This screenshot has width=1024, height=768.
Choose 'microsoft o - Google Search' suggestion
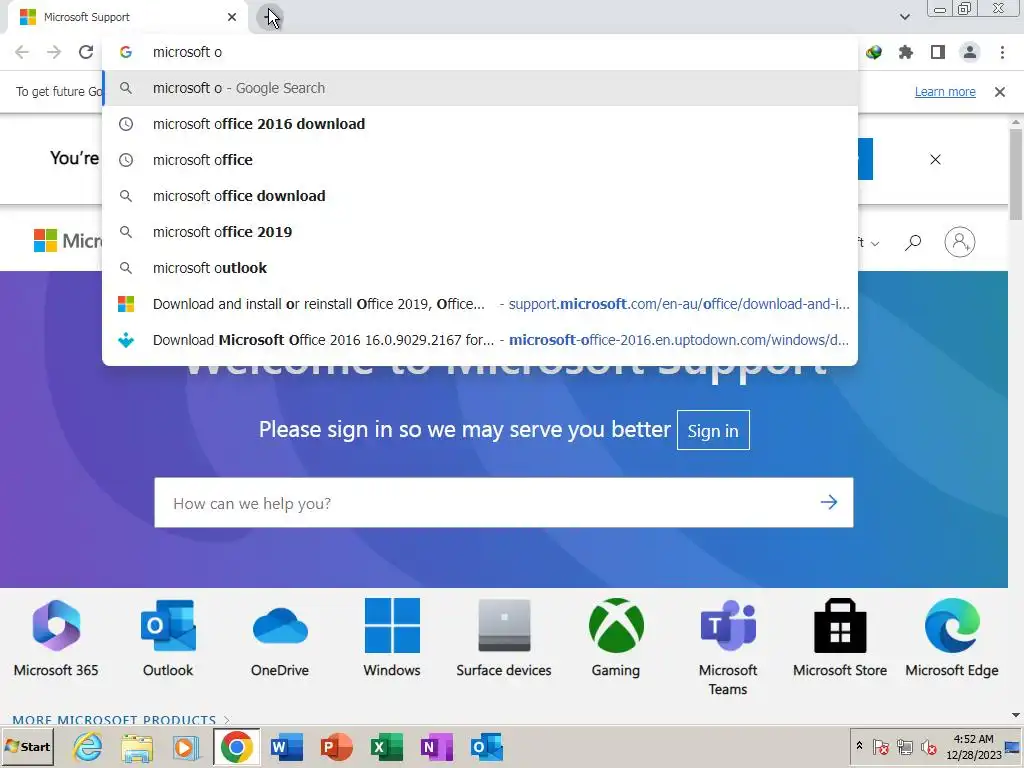[480, 88]
